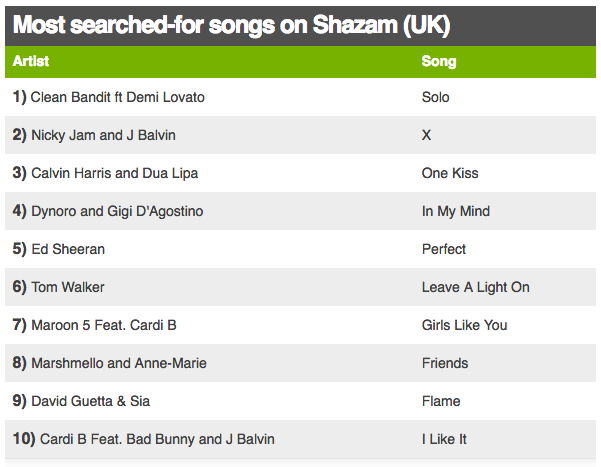Screen dimensions: 601x467
Task: Select the Song column header
Action: pos(439,61)
